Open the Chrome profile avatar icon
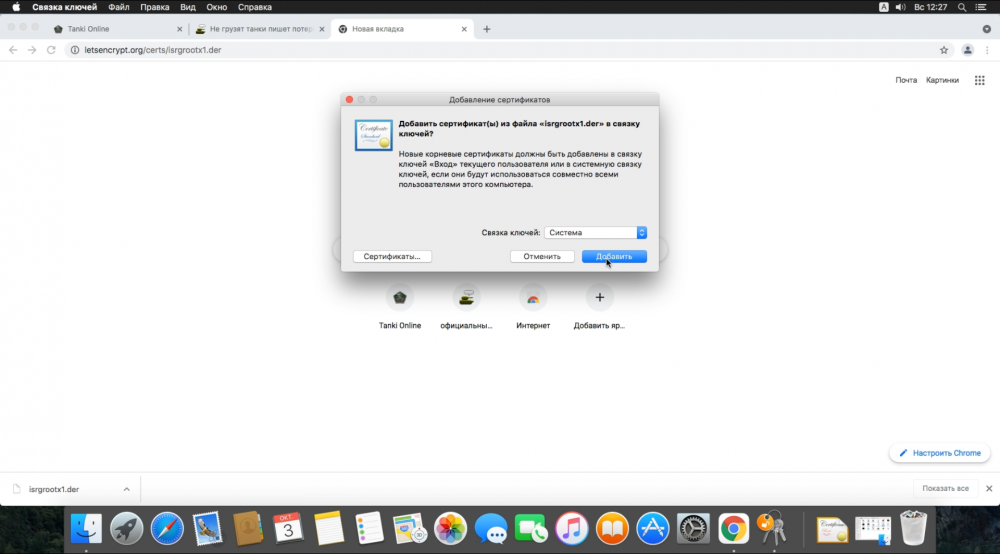The height and width of the screenshot is (554, 1000). (967, 50)
